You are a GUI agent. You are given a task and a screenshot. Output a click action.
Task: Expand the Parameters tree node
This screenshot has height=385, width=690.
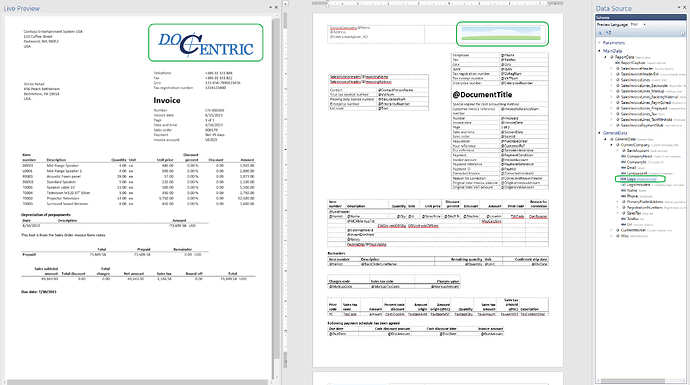[x=599, y=43]
